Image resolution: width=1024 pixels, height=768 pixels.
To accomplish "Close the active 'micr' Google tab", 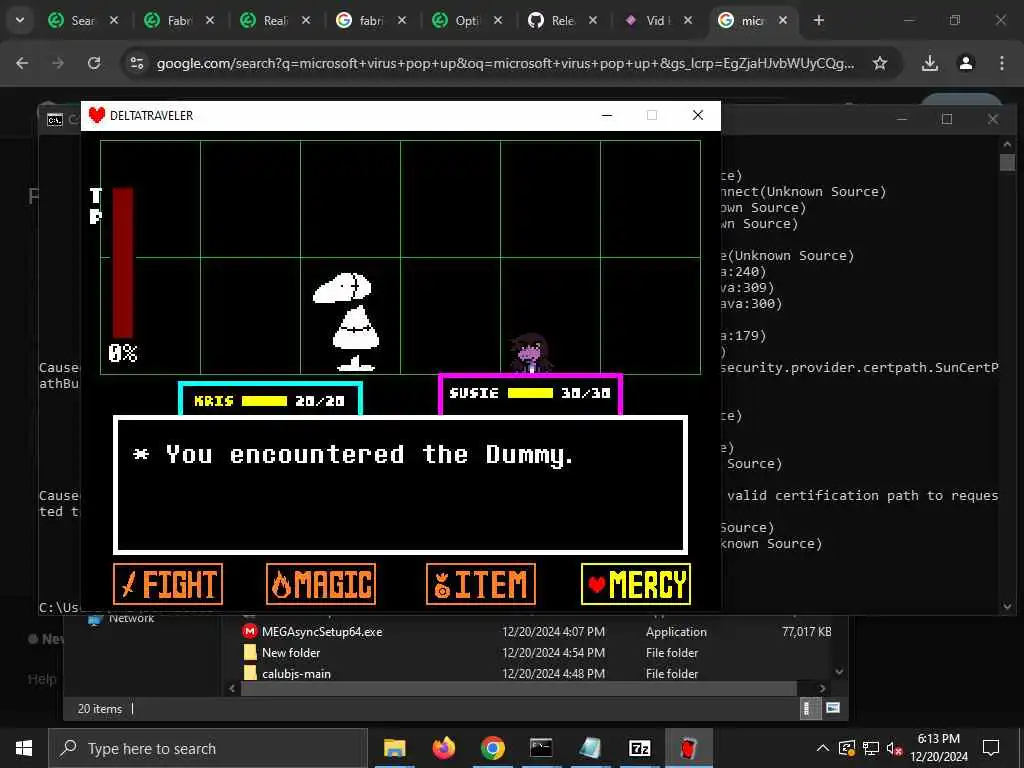I will [x=783, y=20].
